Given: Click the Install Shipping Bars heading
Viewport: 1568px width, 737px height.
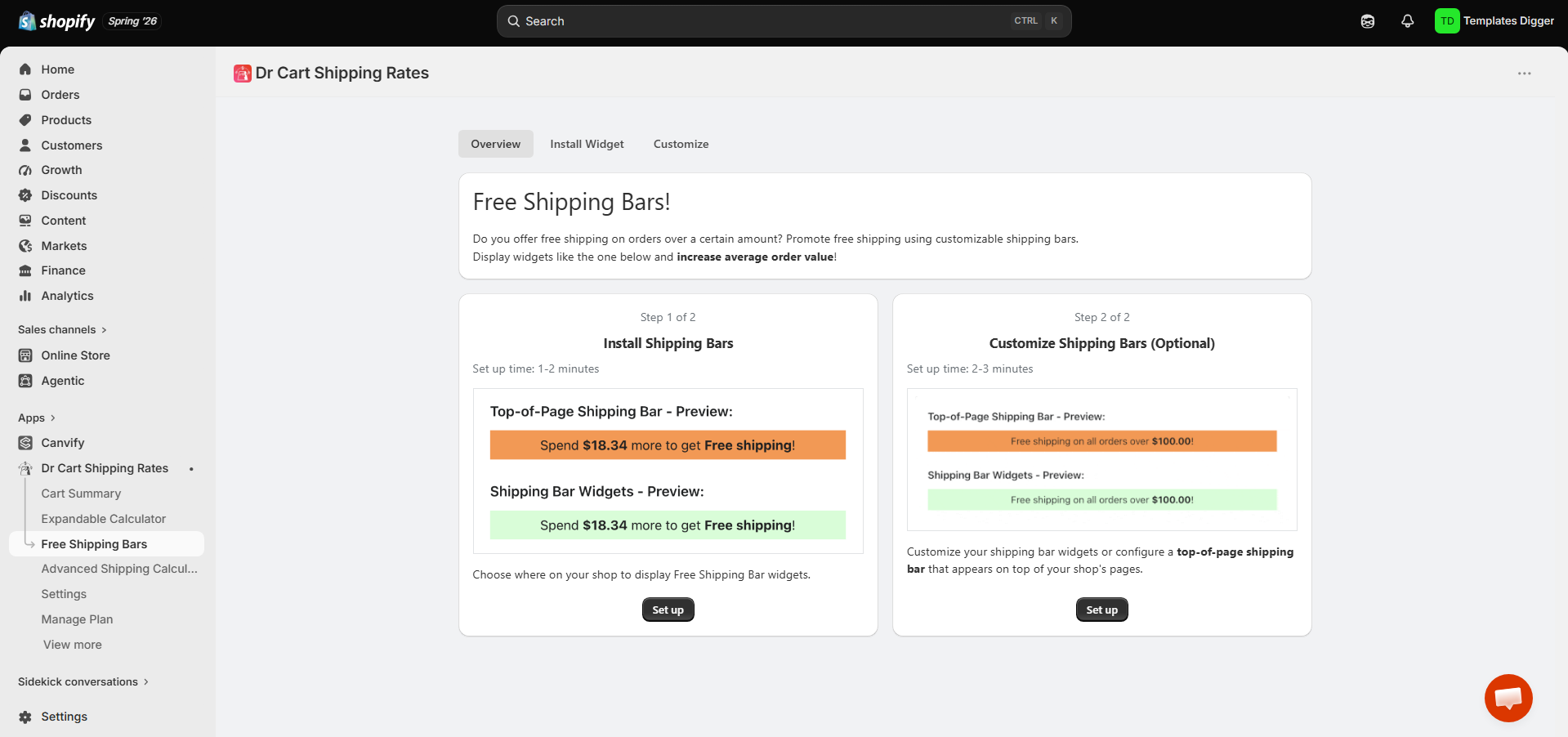Looking at the screenshot, I should (x=668, y=344).
